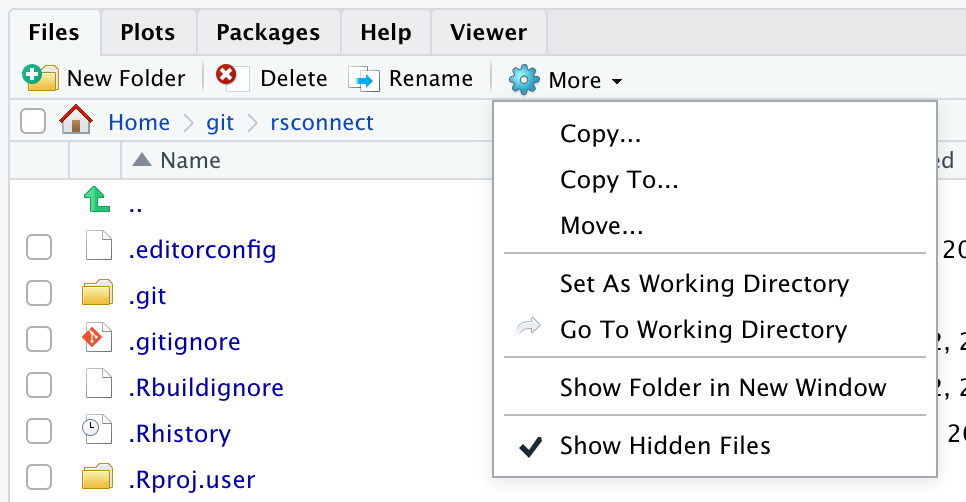Check the box next to .editorconfig

[38, 248]
